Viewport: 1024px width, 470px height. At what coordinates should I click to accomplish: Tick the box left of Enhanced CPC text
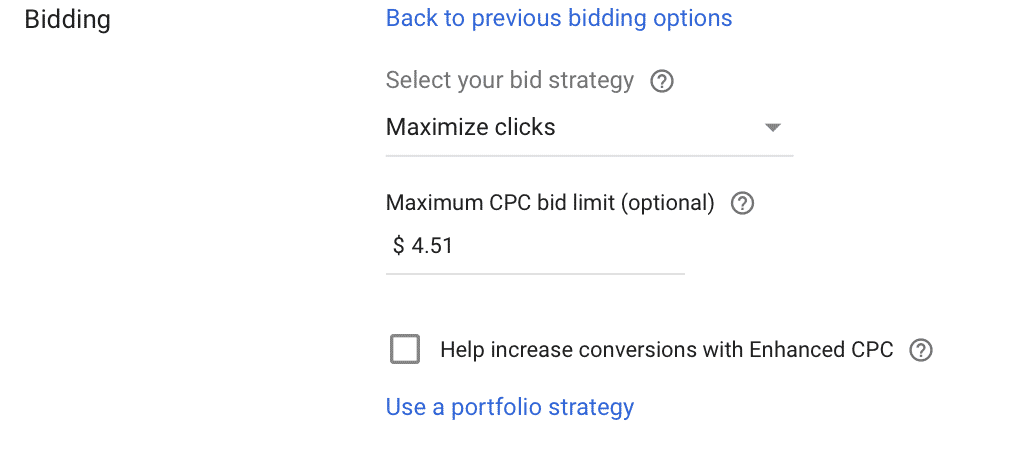tap(405, 349)
